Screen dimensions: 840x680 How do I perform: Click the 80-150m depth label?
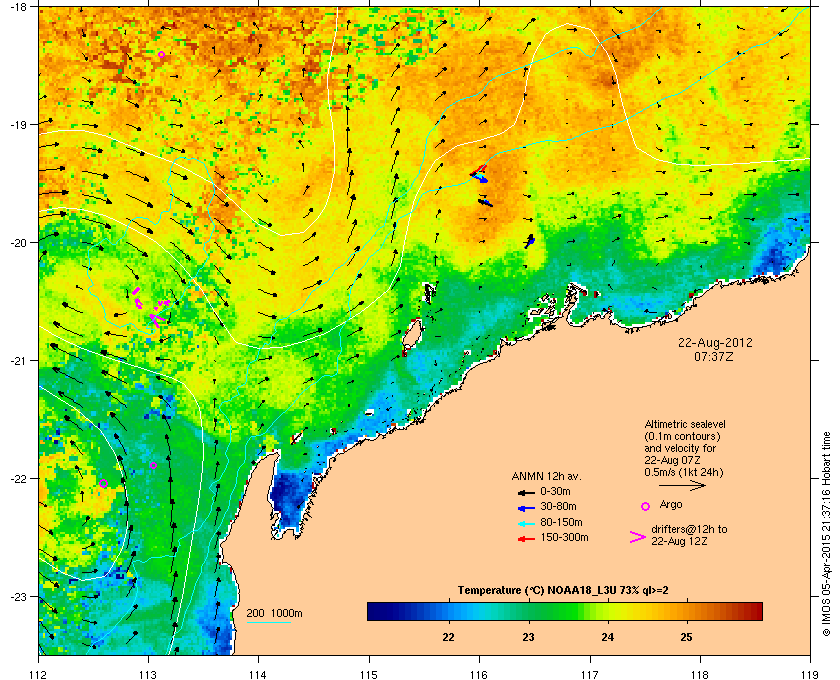pos(561,522)
